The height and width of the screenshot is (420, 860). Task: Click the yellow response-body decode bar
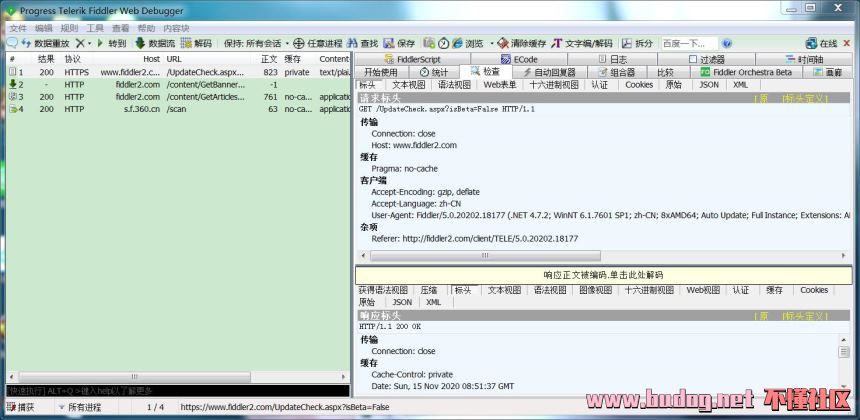tap(603, 275)
